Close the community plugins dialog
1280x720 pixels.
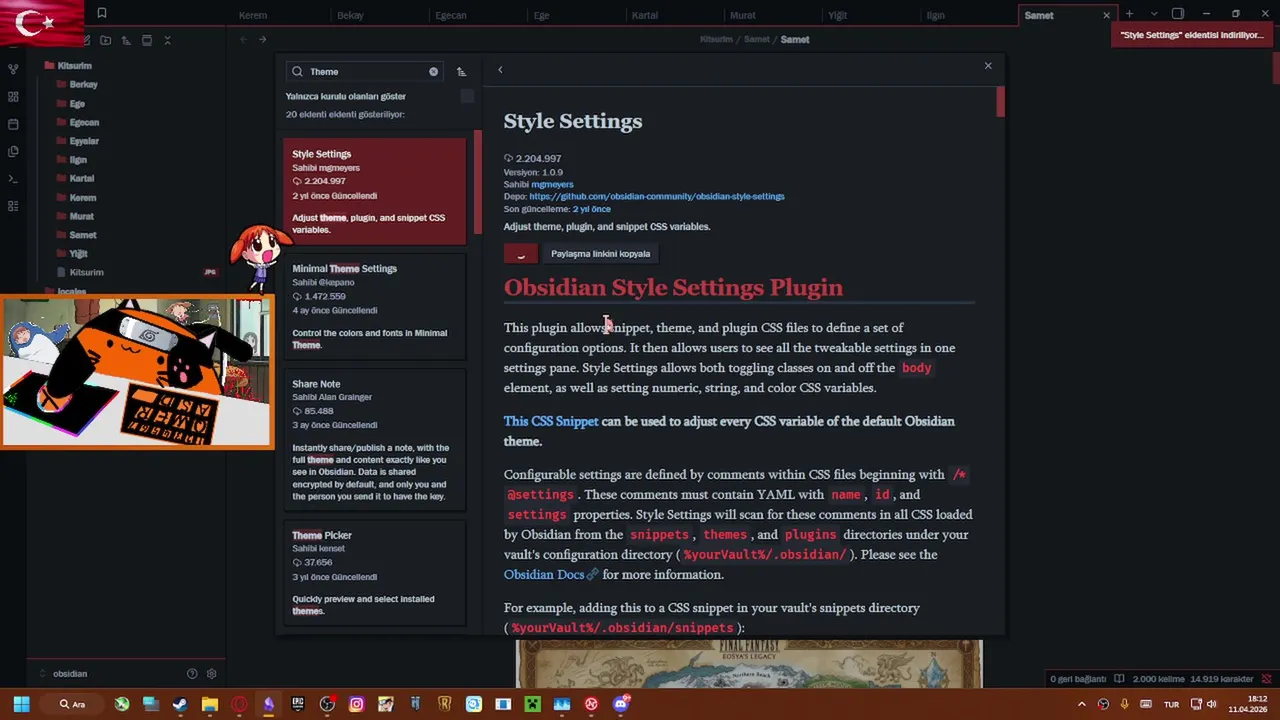tap(988, 66)
